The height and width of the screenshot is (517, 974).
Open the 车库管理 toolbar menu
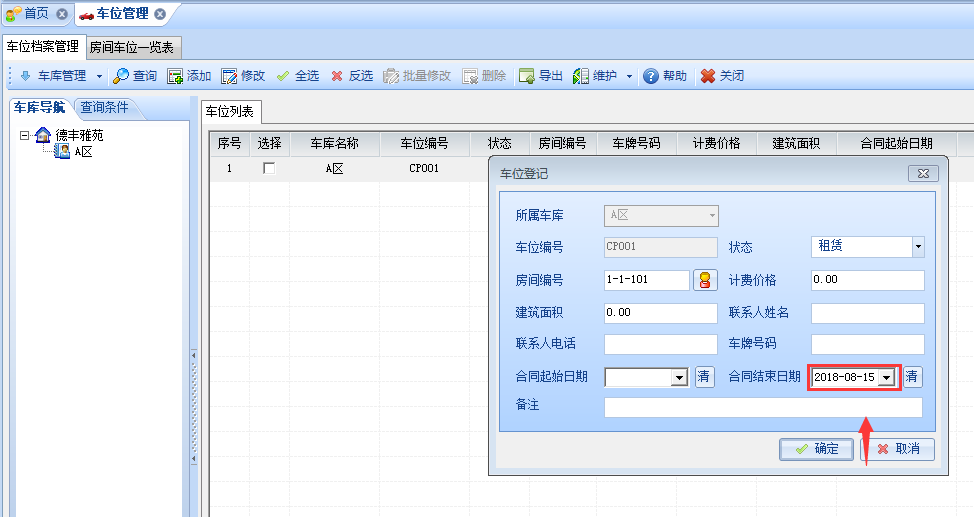click(x=53, y=76)
